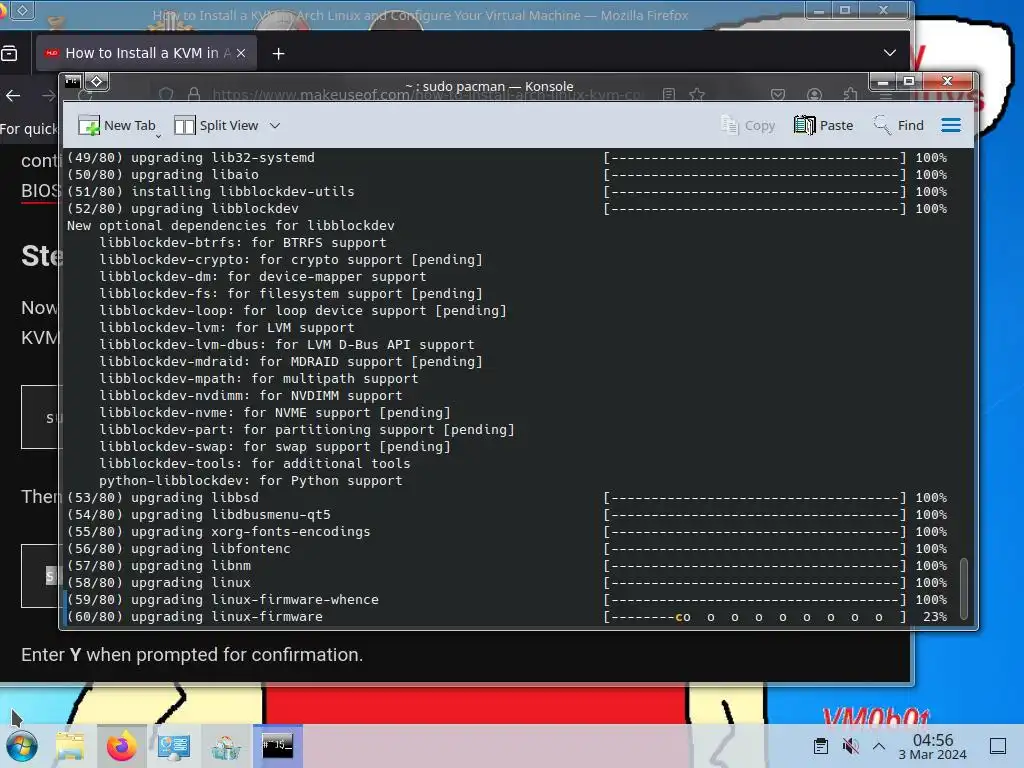Open a new Firefox tab with plus button
Image resolution: width=1024 pixels, height=768 pixels.
click(278, 54)
